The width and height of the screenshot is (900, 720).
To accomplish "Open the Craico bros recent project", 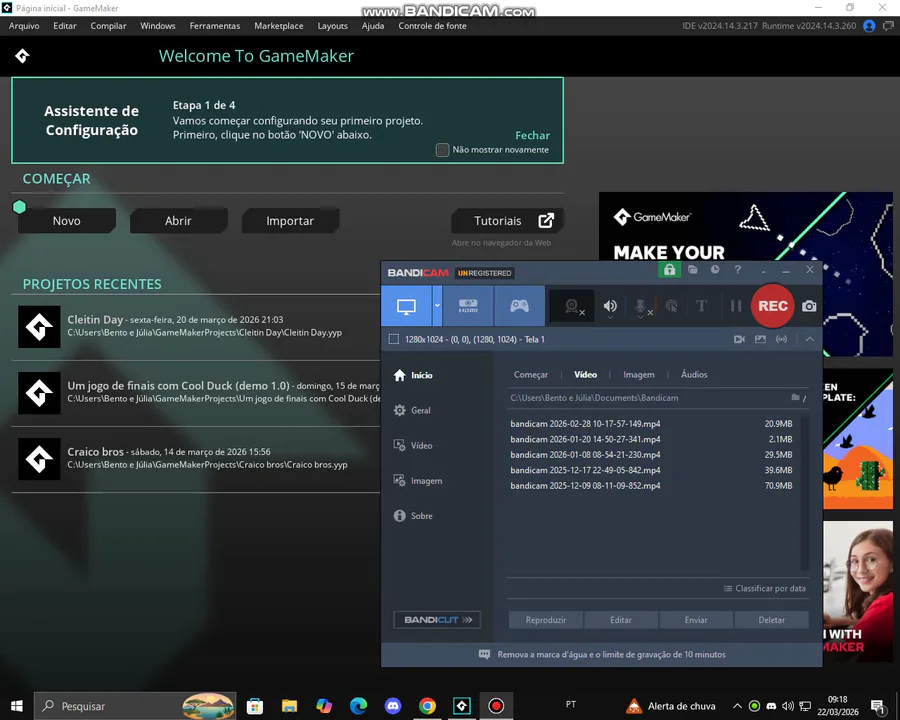I will click(x=195, y=459).
